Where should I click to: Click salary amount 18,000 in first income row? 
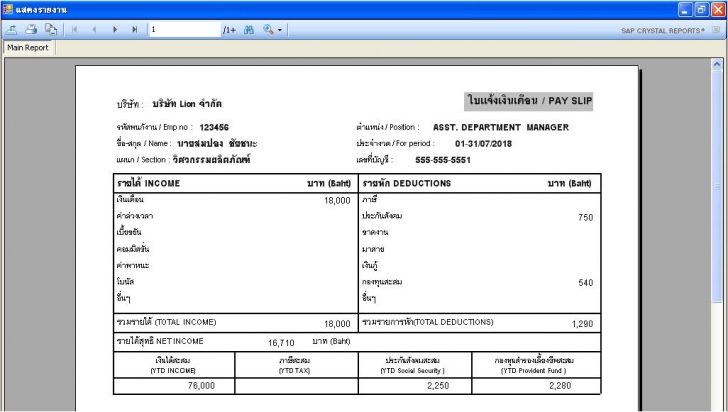337,200
